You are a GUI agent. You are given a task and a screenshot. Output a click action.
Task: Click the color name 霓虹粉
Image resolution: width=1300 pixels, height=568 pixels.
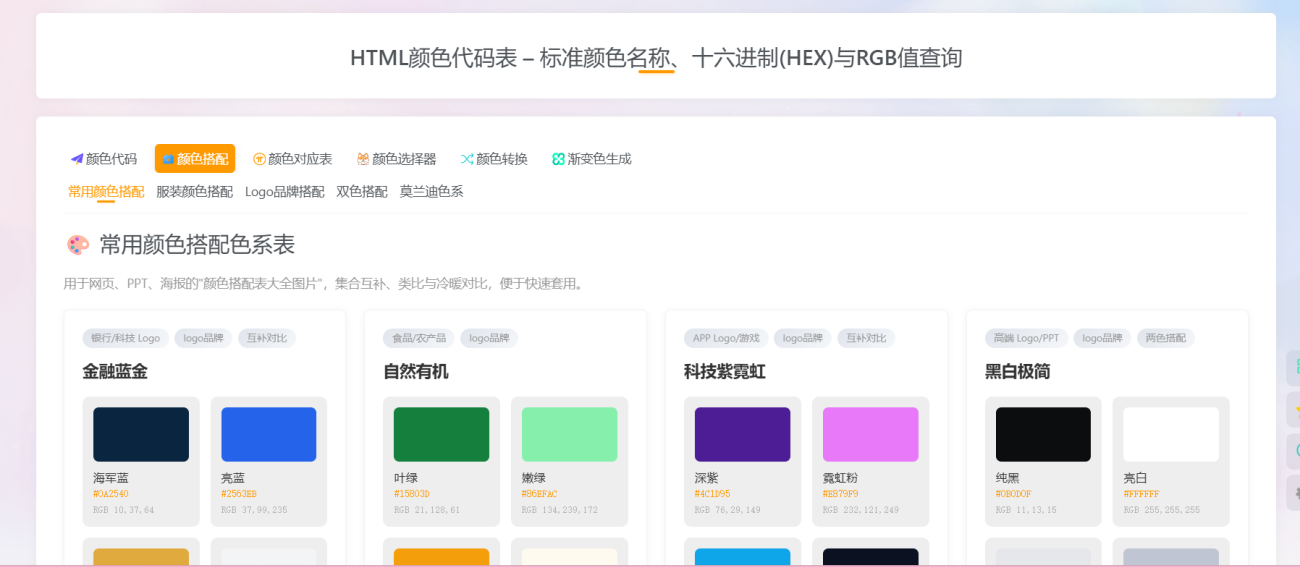pyautogui.click(x=841, y=478)
